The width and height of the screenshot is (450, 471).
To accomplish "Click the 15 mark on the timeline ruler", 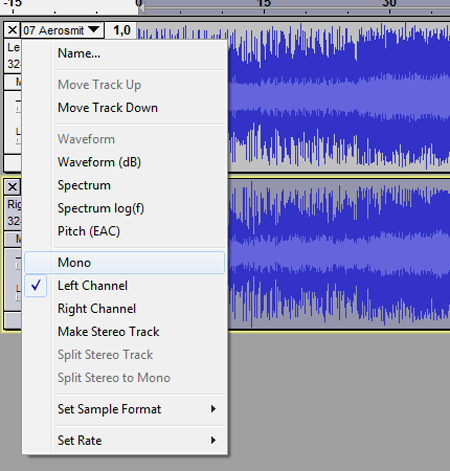I will [264, 4].
